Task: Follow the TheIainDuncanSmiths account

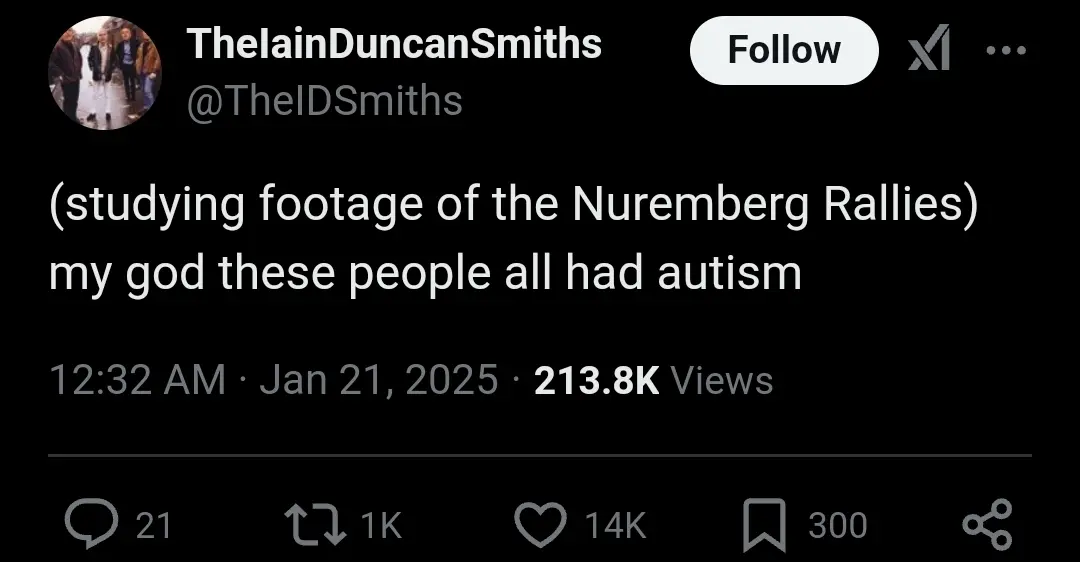Action: click(784, 50)
